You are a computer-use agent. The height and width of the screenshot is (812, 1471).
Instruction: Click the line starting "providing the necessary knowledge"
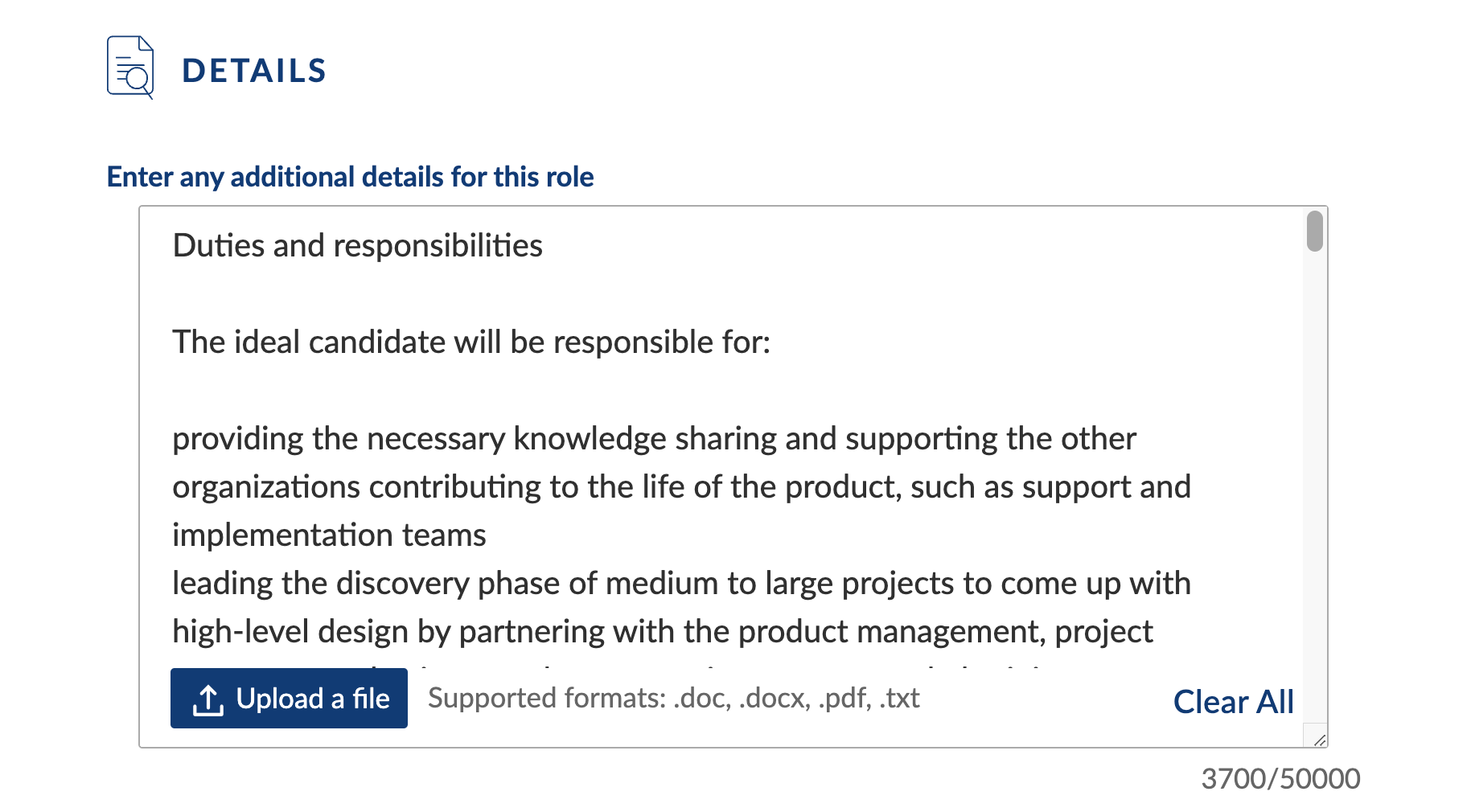[x=653, y=439]
